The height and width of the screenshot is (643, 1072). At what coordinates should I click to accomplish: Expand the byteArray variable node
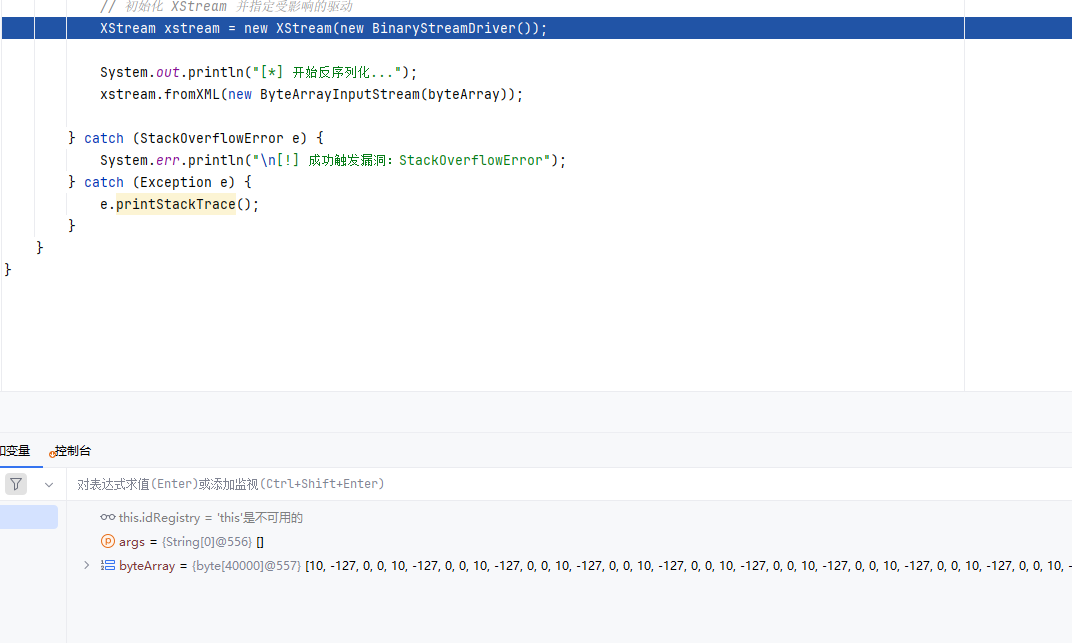click(x=87, y=565)
